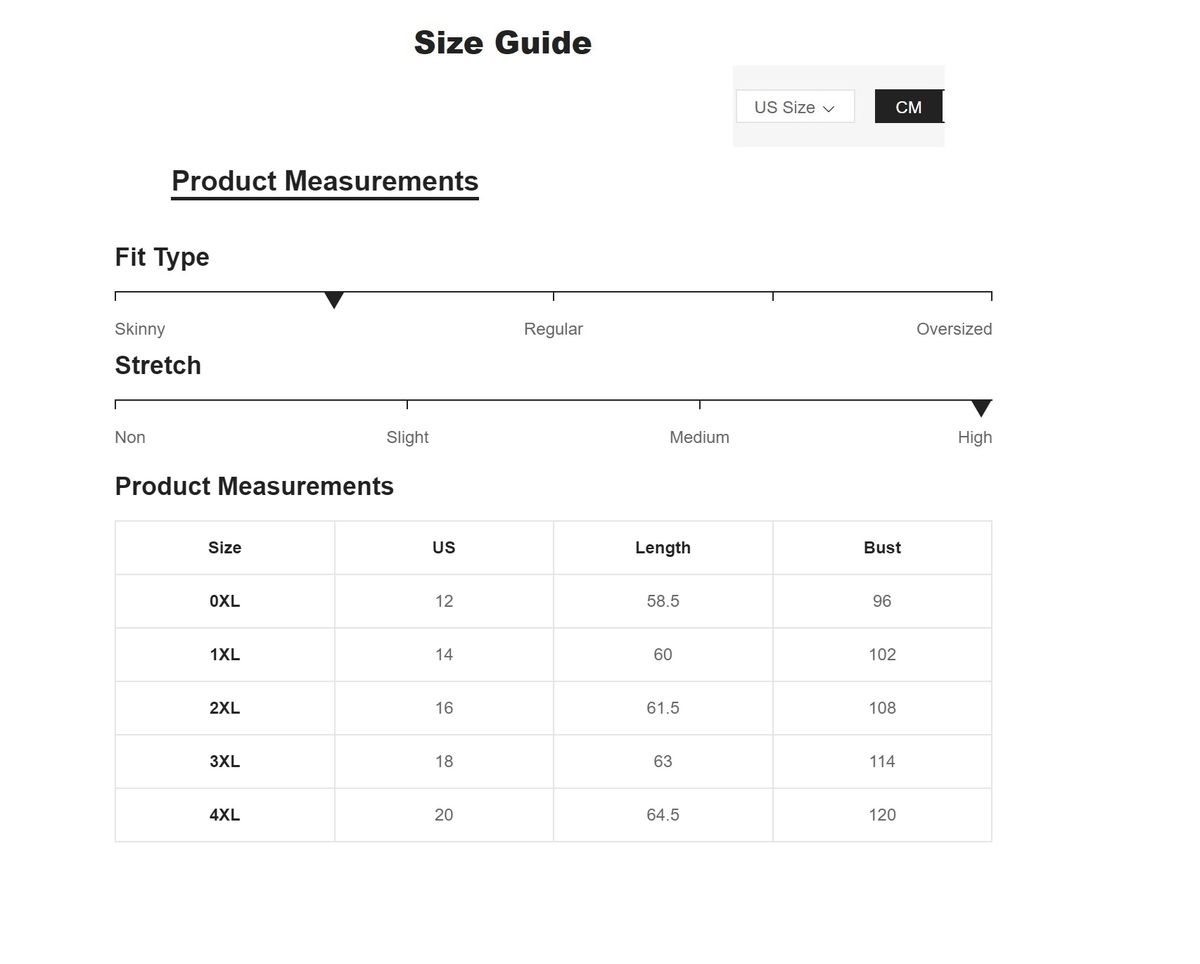Click the Fit Type slider marker triangle
Image resolution: width=1200 pixels, height=964 pixels.
[334, 300]
